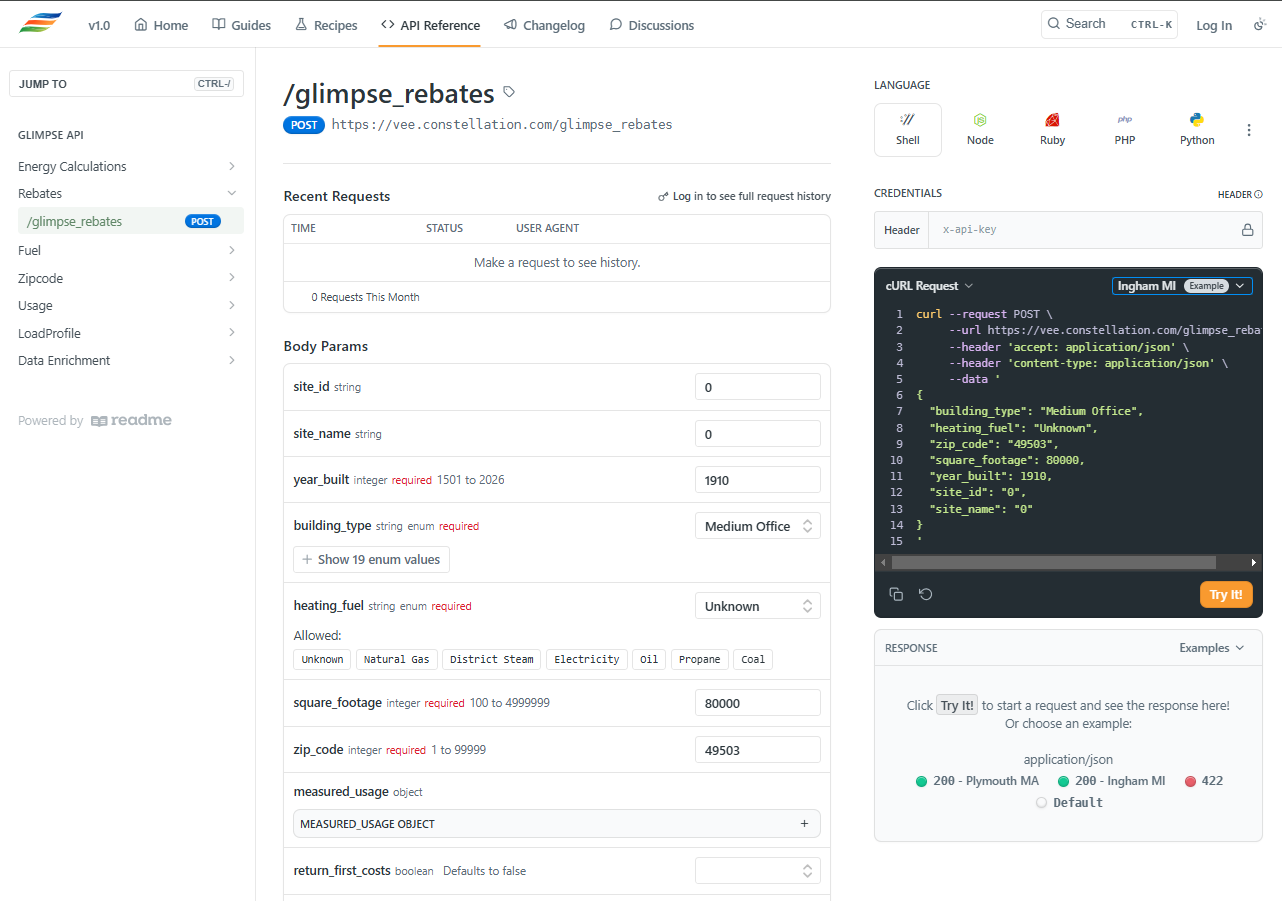This screenshot has width=1282, height=901.
Task: Open the Ingham MI example dropdown
Action: 1182,286
